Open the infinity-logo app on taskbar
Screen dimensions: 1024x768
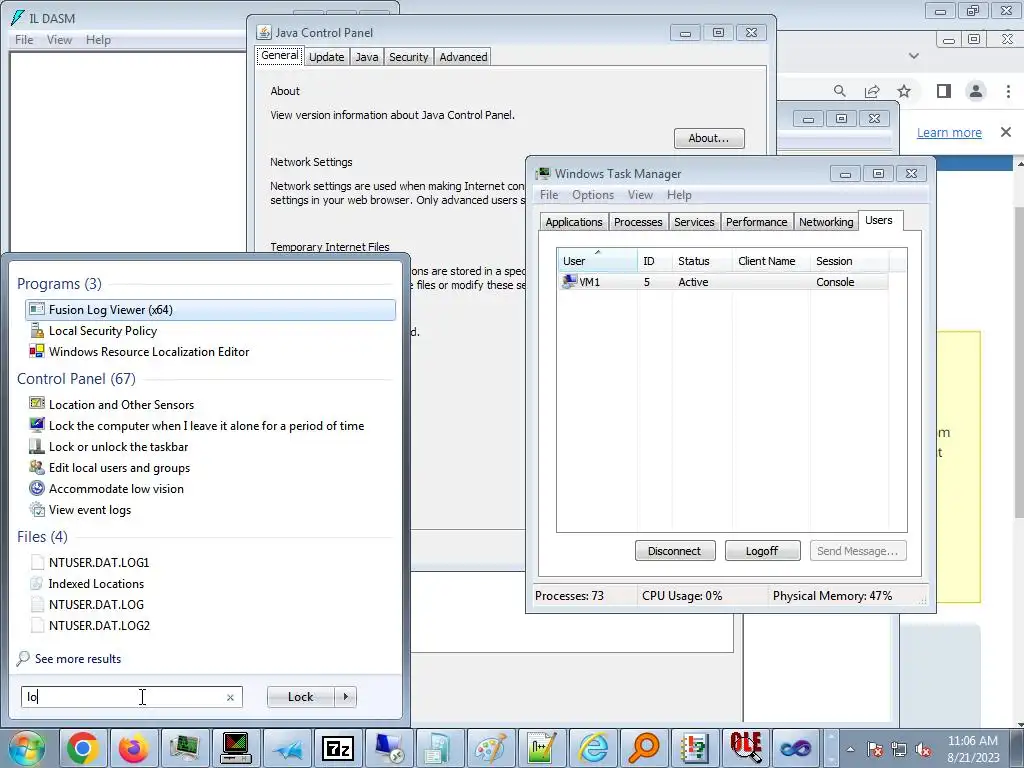(x=796, y=748)
